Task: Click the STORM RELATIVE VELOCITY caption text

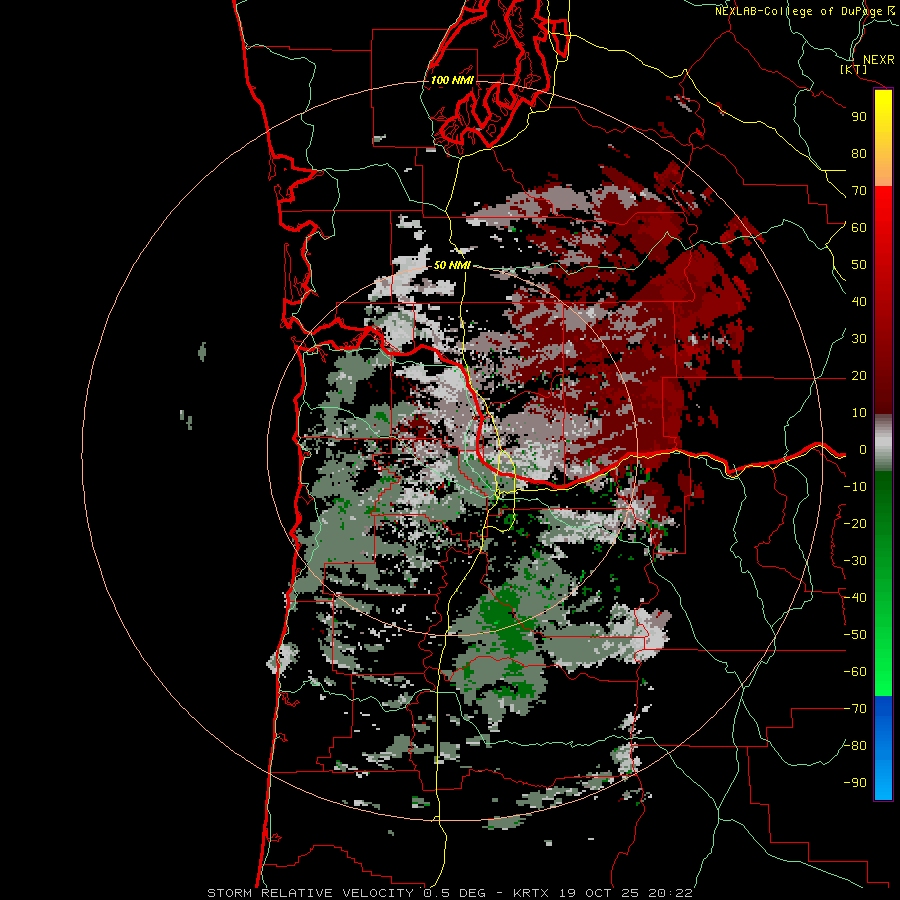Action: click(x=310, y=893)
